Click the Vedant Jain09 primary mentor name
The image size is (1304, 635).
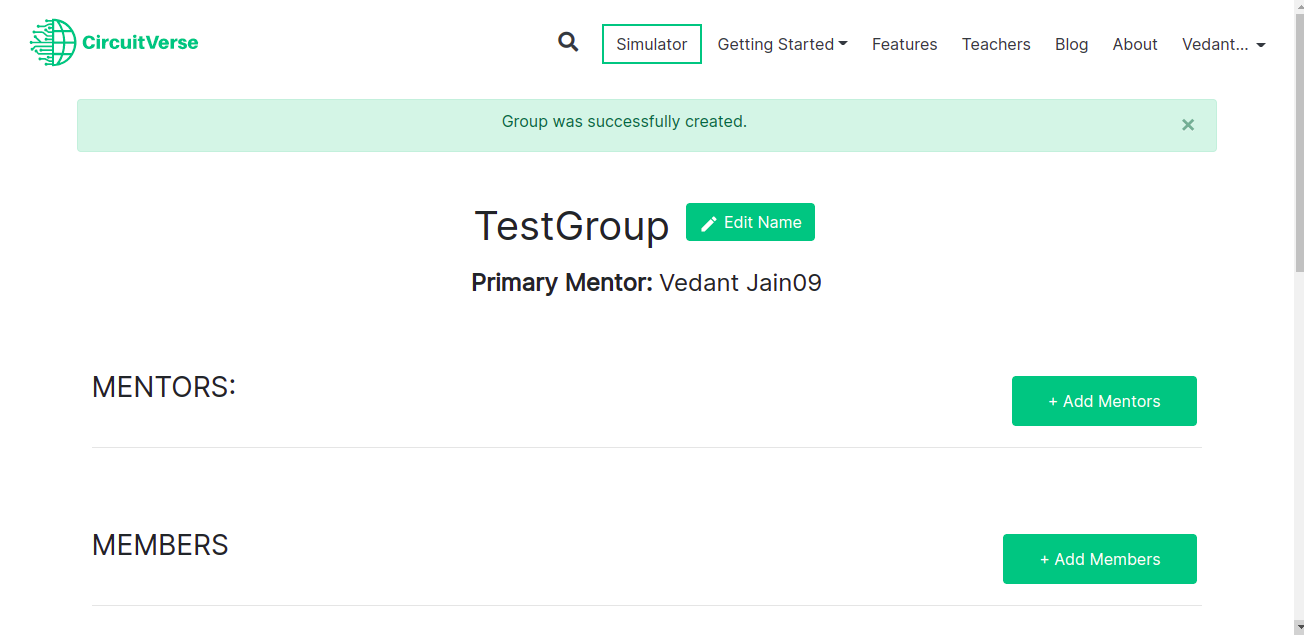pos(740,283)
